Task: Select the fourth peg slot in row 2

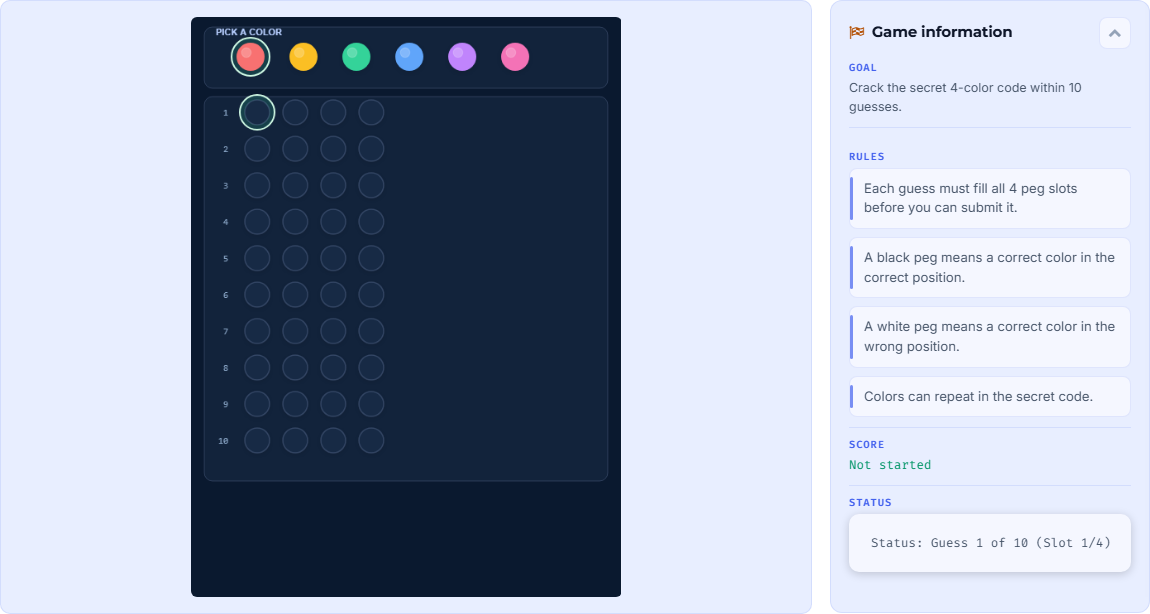Action: tap(372, 149)
